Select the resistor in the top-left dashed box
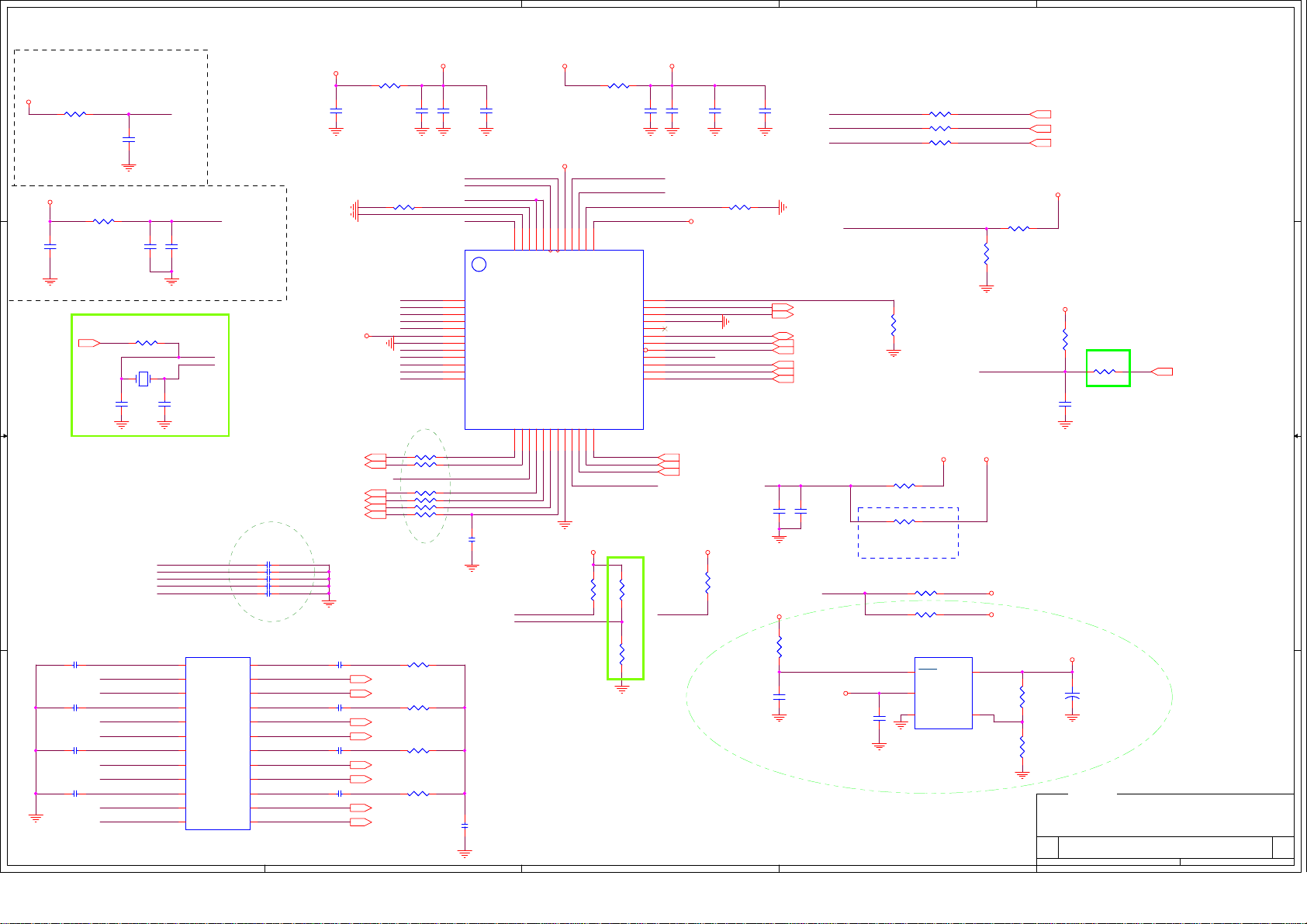 click(75, 114)
